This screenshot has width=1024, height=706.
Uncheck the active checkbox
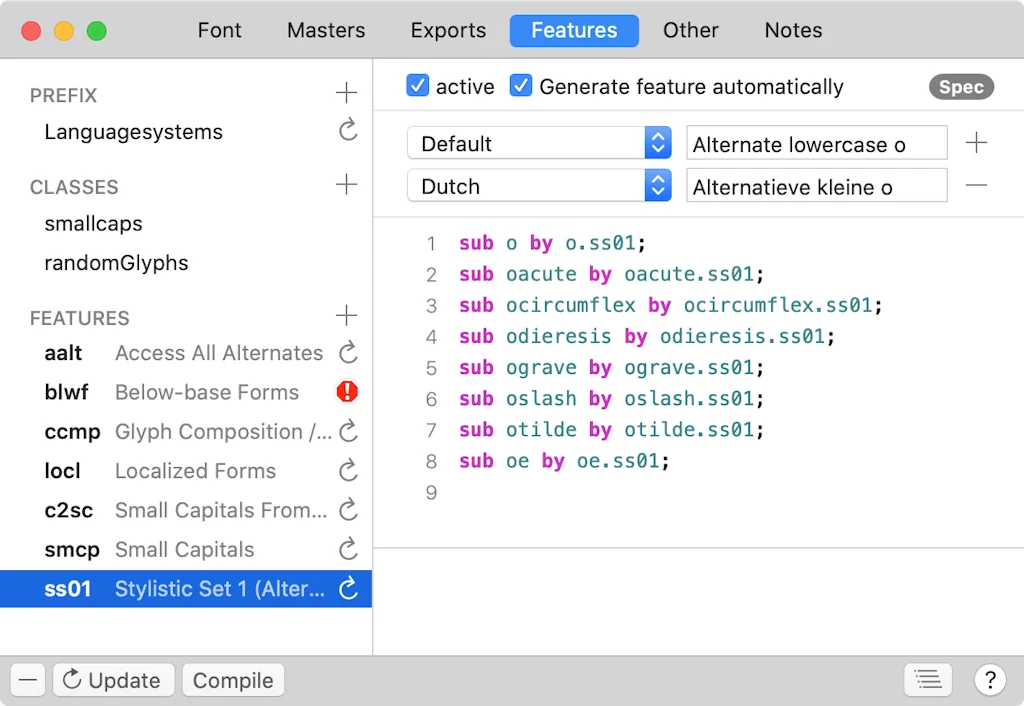click(x=418, y=86)
